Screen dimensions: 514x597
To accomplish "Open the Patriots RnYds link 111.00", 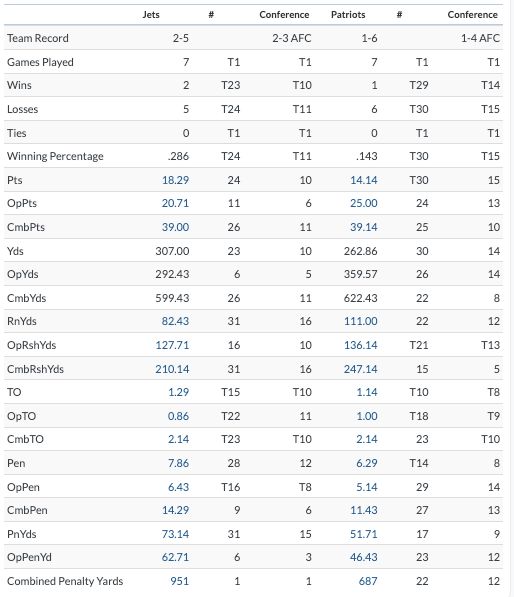I will click(x=361, y=321).
